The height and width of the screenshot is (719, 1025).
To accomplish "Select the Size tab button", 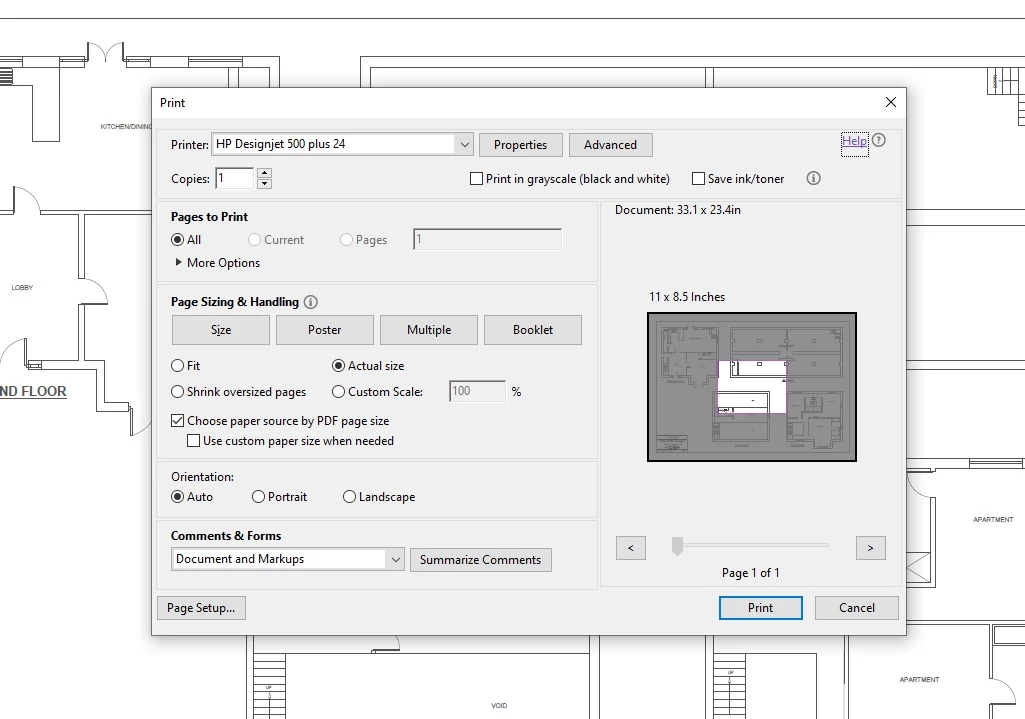I will click(221, 330).
